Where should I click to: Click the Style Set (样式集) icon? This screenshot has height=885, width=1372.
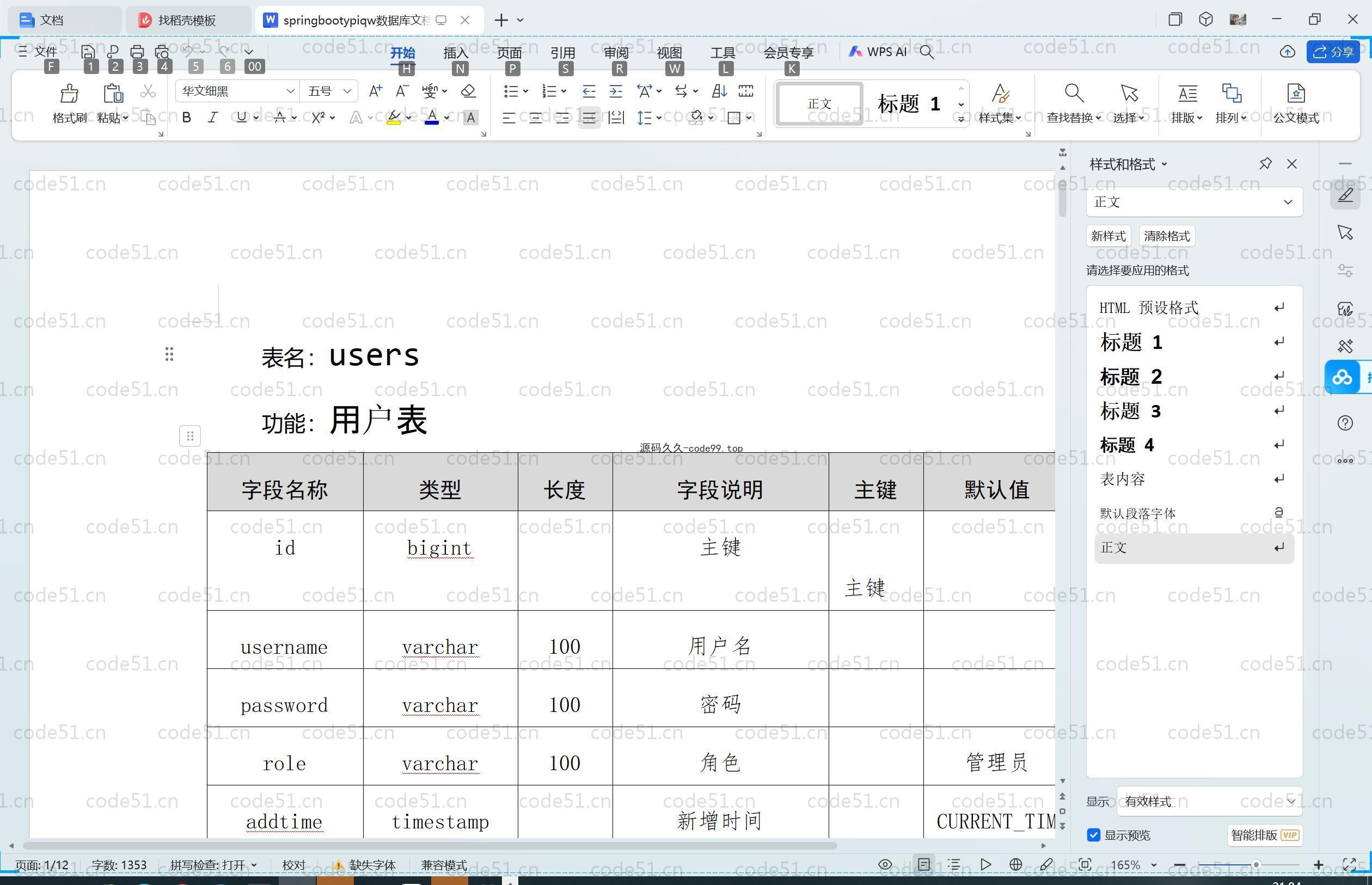tap(1000, 93)
